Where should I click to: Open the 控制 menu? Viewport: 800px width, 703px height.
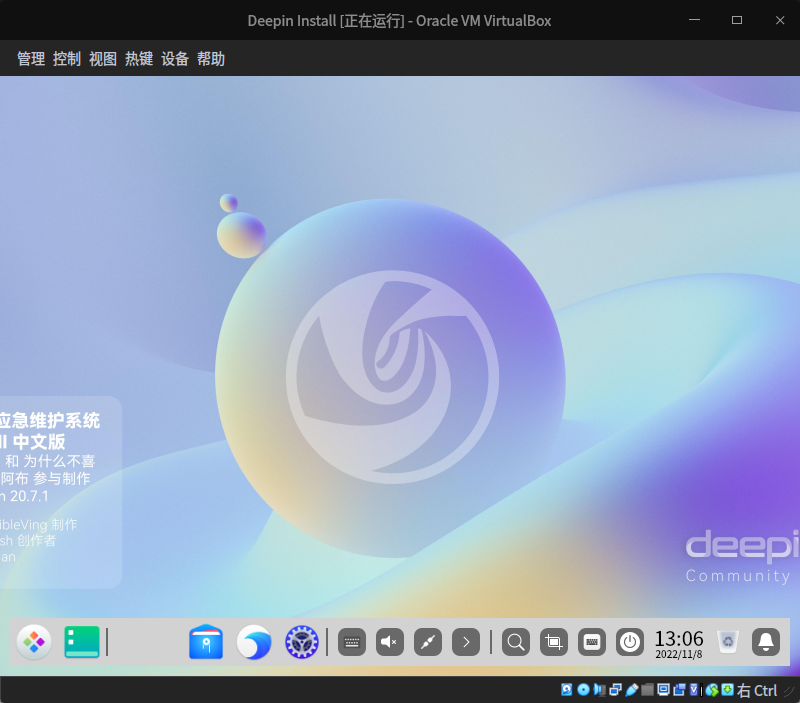click(x=67, y=59)
